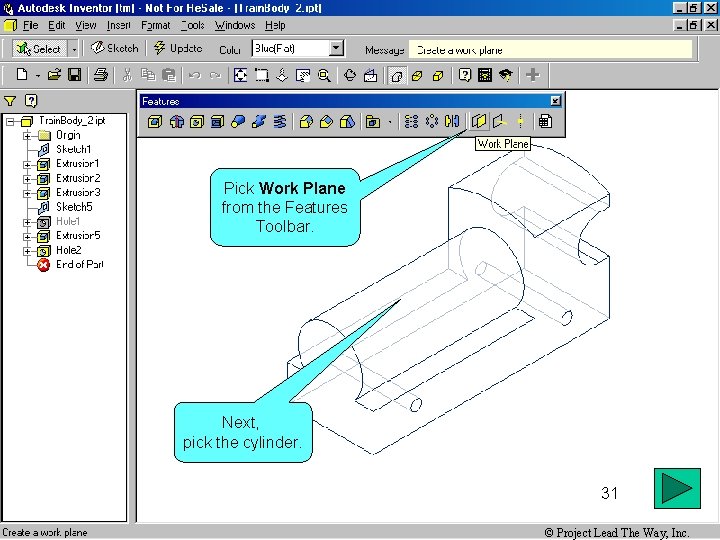Screen dimensions: 720x540
Task: Click the green next-slide arrow button
Action: pyautogui.click(x=677, y=488)
